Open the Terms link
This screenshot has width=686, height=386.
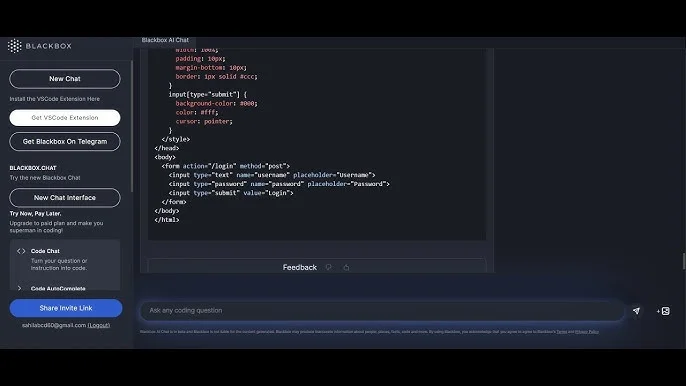coord(561,332)
